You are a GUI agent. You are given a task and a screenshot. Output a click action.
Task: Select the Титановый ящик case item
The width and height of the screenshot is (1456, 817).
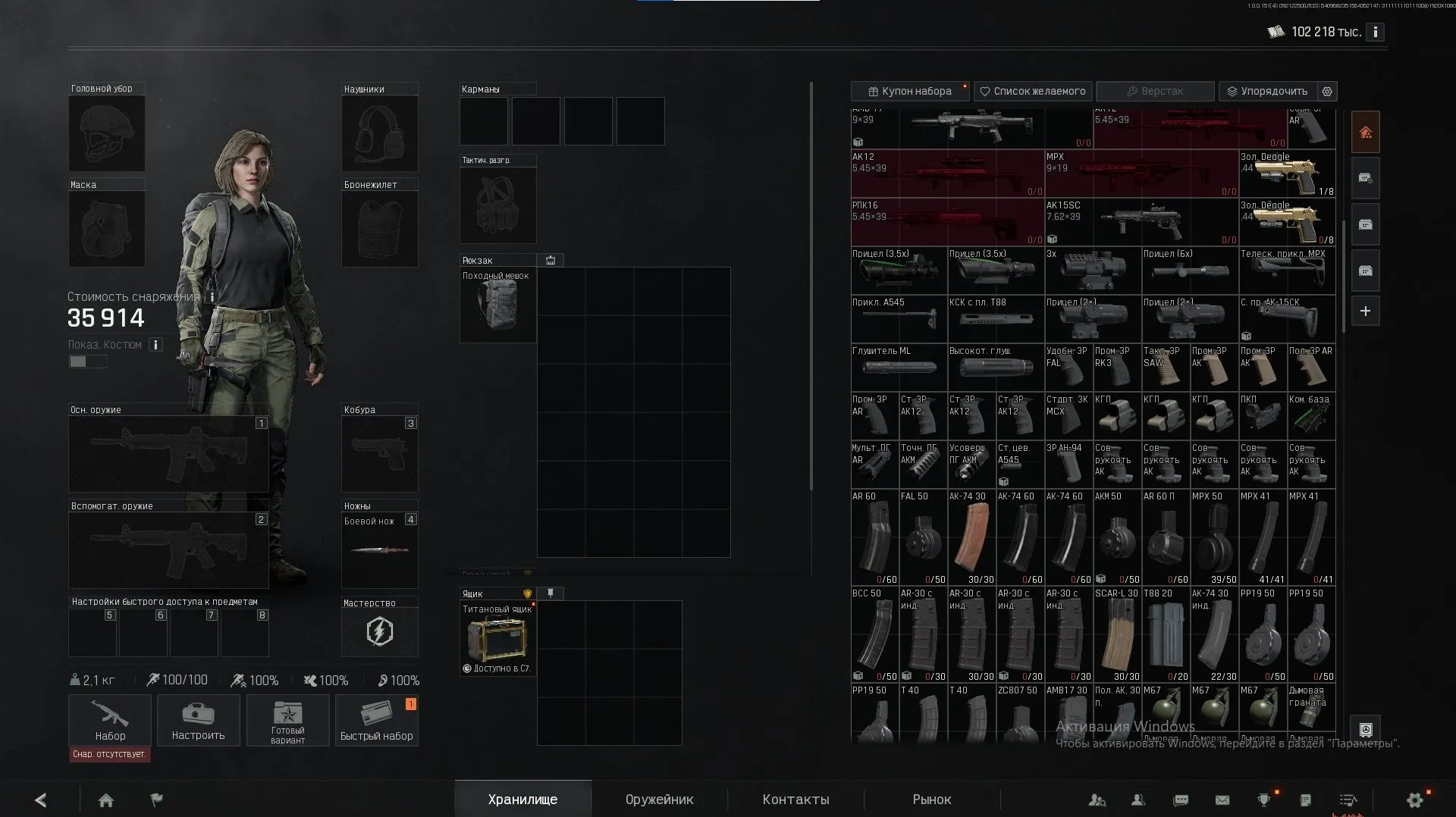click(497, 638)
